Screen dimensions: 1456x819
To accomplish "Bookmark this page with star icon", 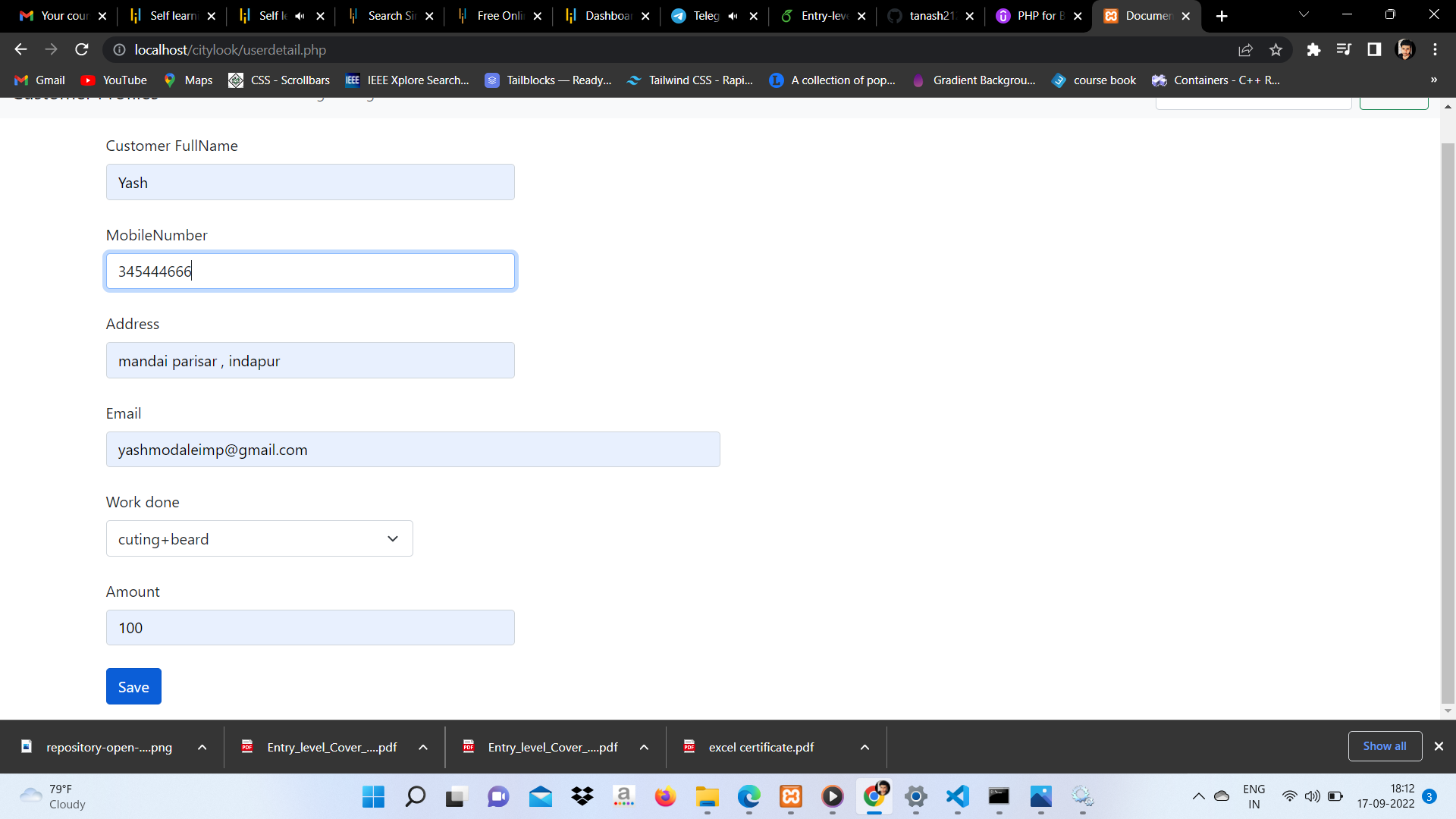I will [x=1276, y=50].
